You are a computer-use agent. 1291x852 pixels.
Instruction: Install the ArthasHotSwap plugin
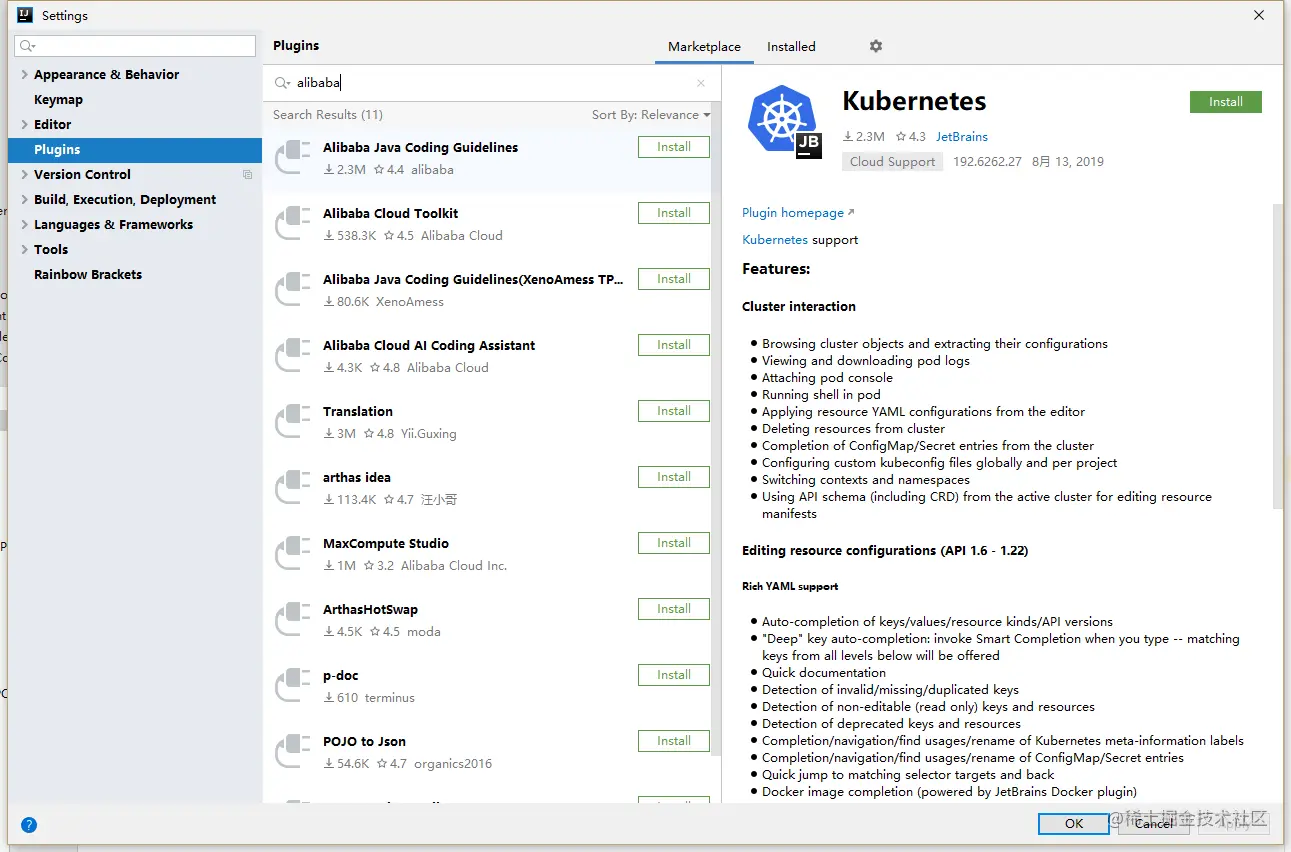point(674,609)
